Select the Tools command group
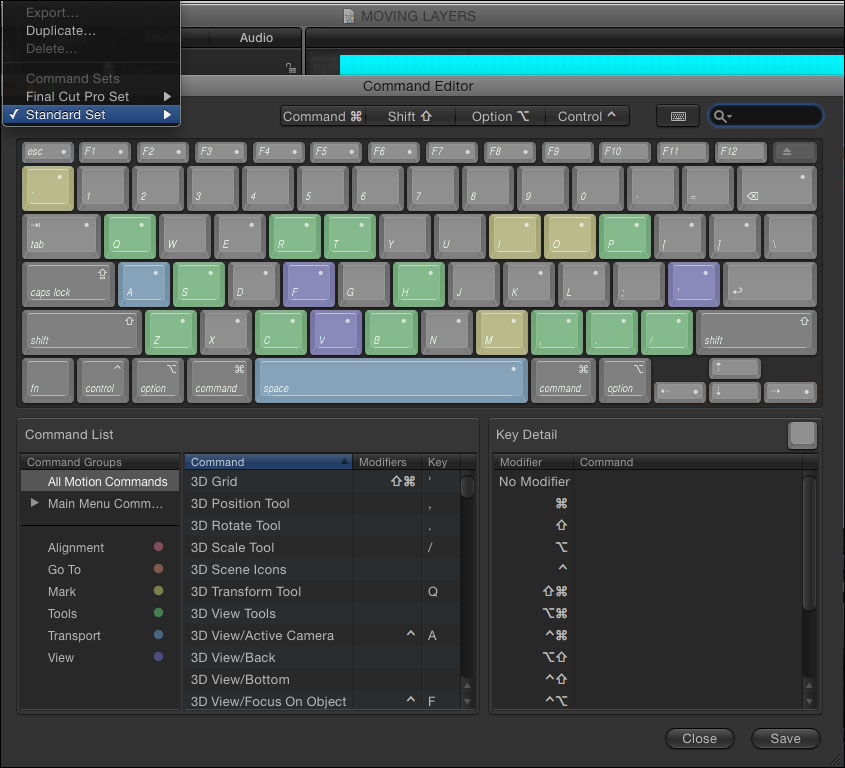845x768 pixels. tap(62, 614)
